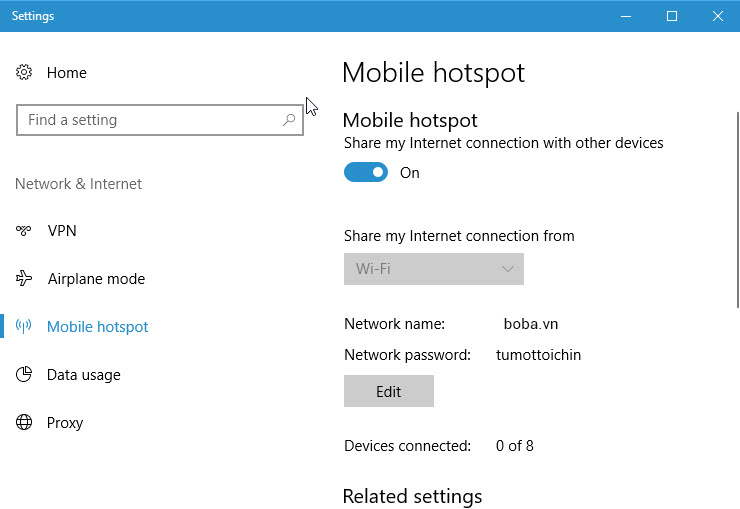Screen dimensions: 740x509
Task: Click the Data usage pie icon
Action: (x=24, y=375)
